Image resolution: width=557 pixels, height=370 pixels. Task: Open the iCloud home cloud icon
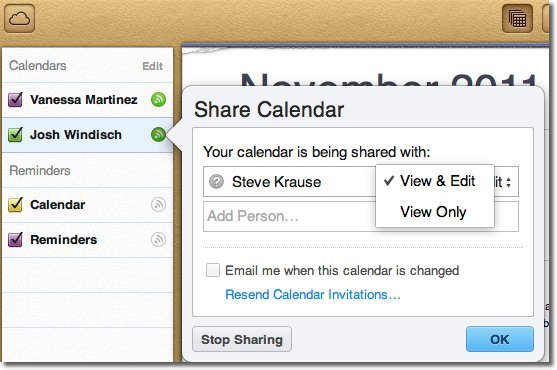(20, 18)
